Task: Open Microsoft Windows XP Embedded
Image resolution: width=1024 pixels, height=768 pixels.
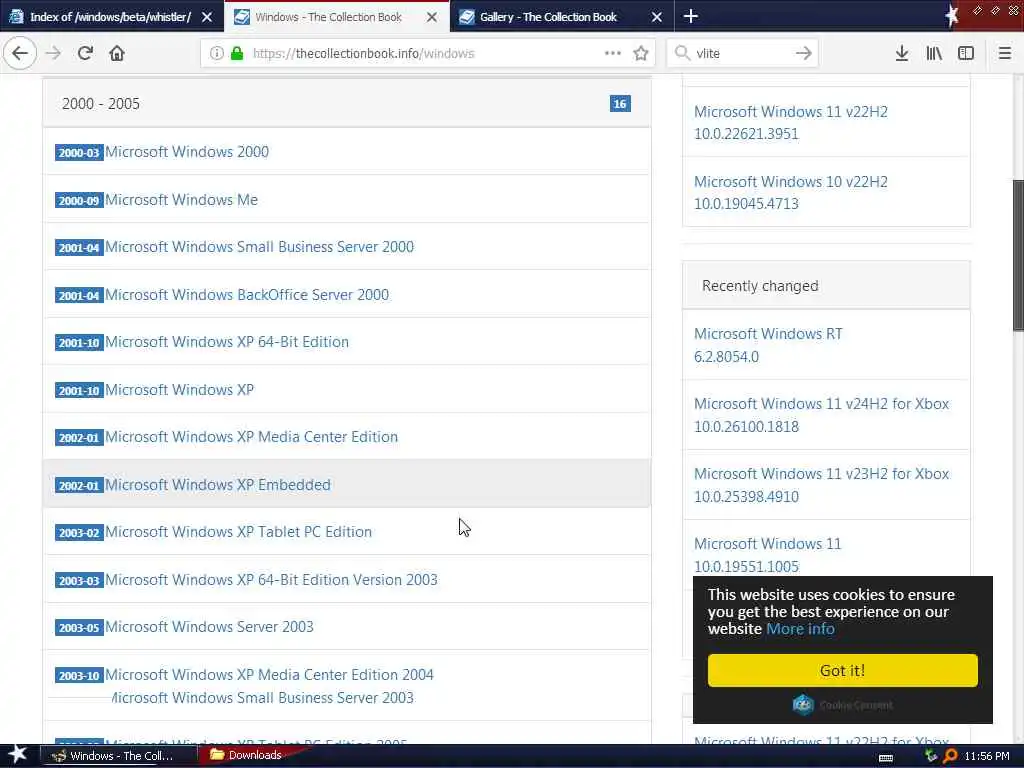Action: pos(217,485)
